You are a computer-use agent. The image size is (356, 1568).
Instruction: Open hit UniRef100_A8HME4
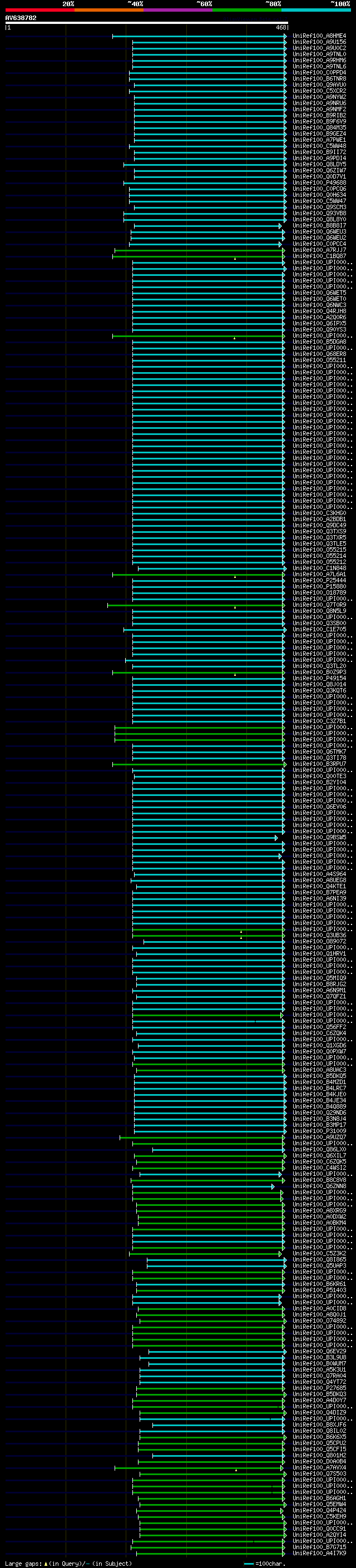click(319, 36)
